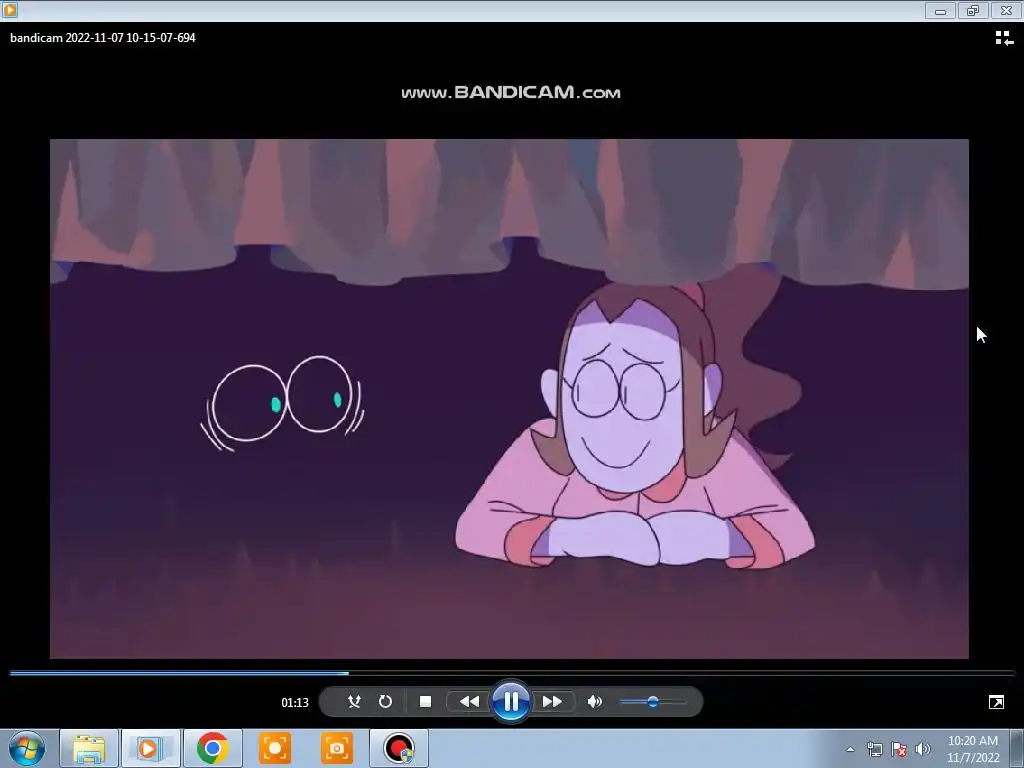The height and width of the screenshot is (768, 1024).
Task: Click the elapsed time 01:13 display
Action: [x=295, y=703]
